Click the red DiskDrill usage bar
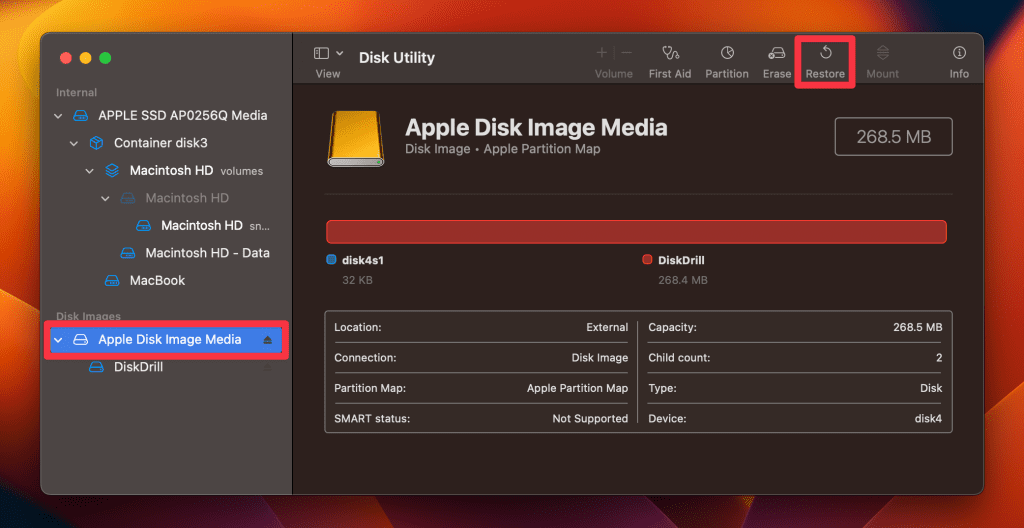Image resolution: width=1024 pixels, height=528 pixels. tap(636, 231)
